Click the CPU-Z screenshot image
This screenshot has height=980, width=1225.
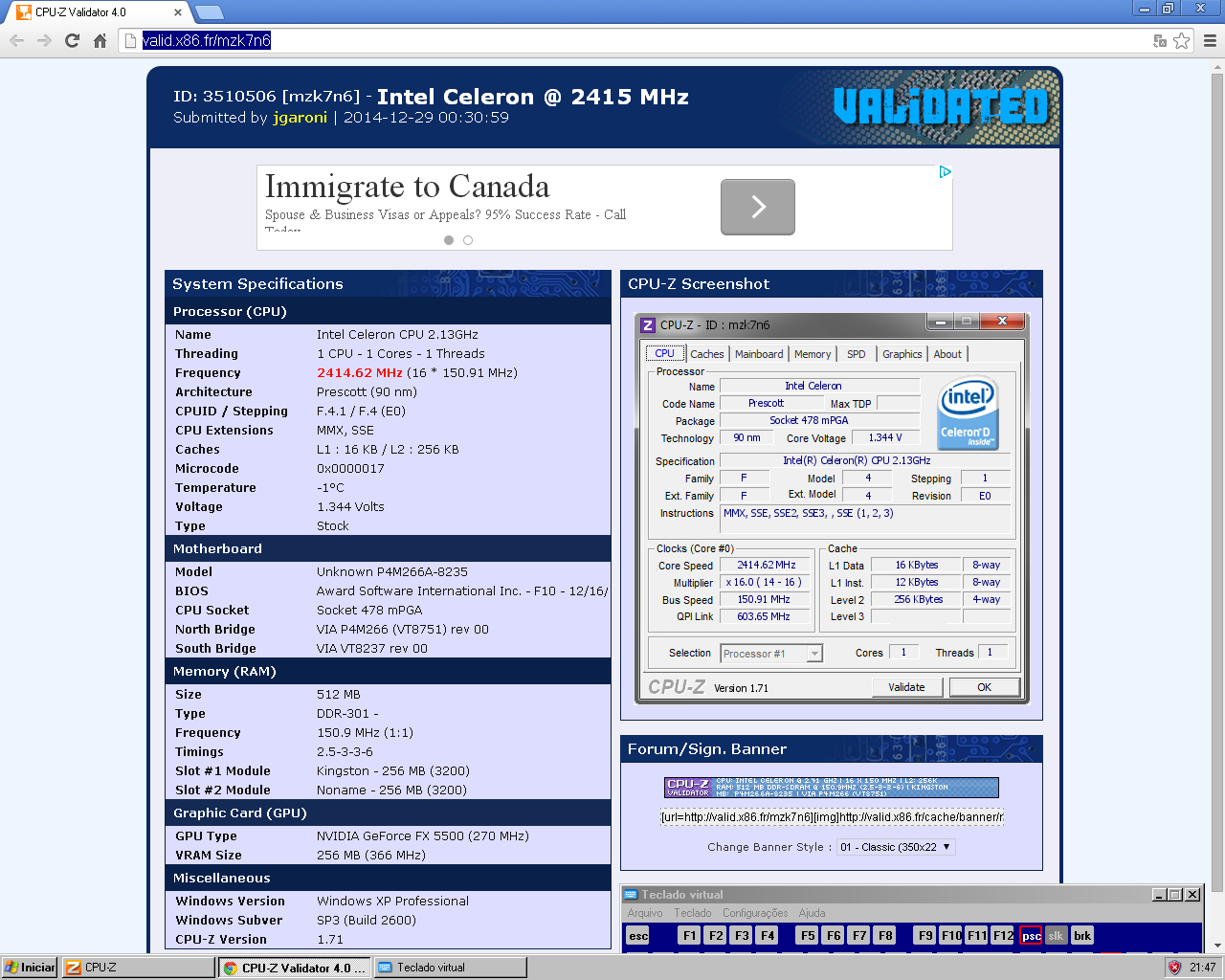832,508
